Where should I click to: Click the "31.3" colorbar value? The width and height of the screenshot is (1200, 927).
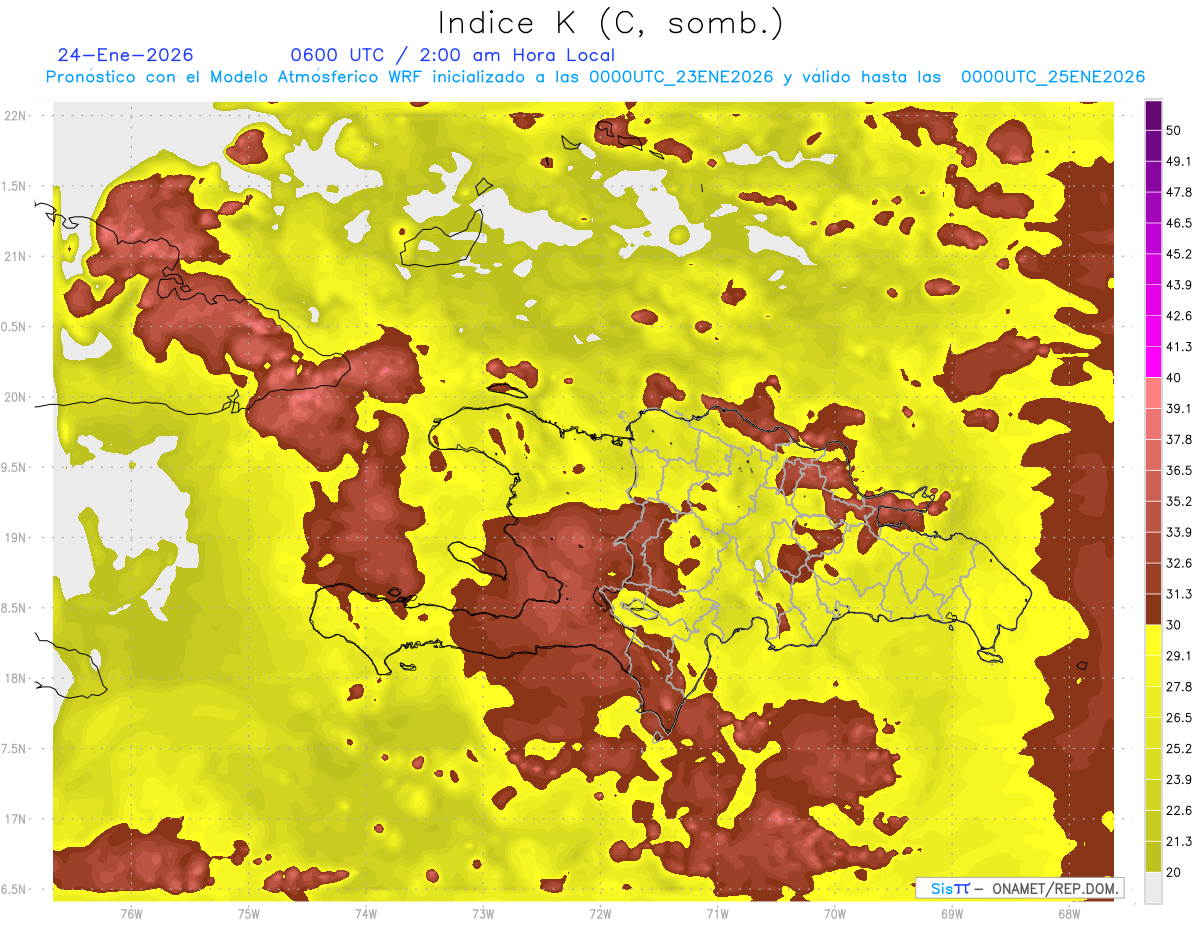[1179, 594]
